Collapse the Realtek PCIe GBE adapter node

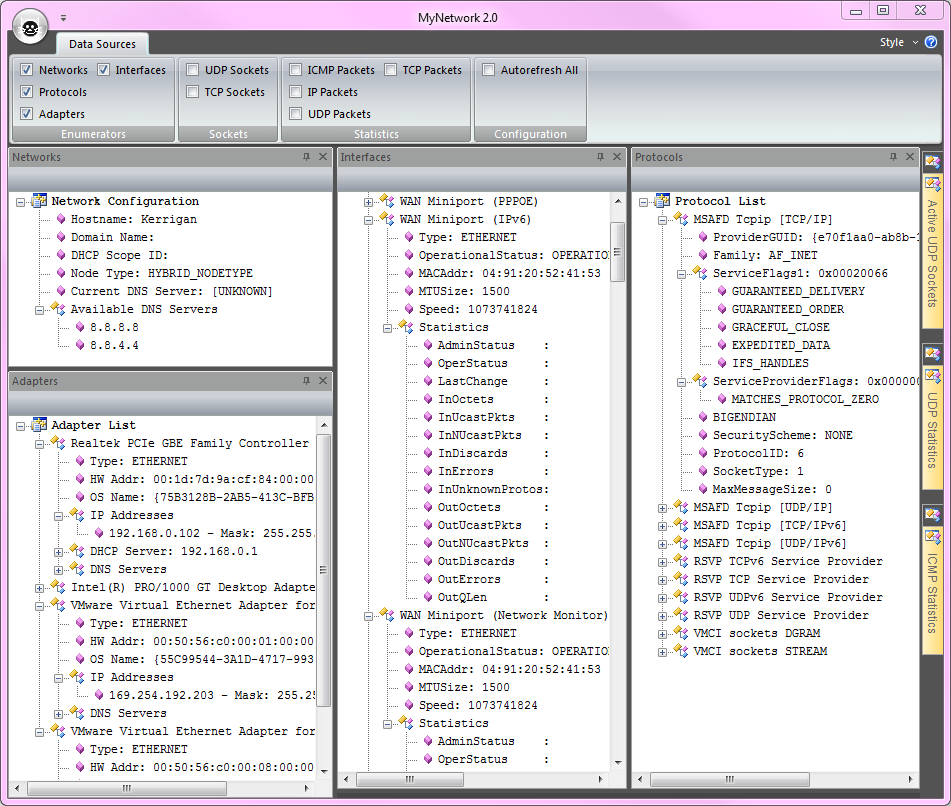pos(40,443)
